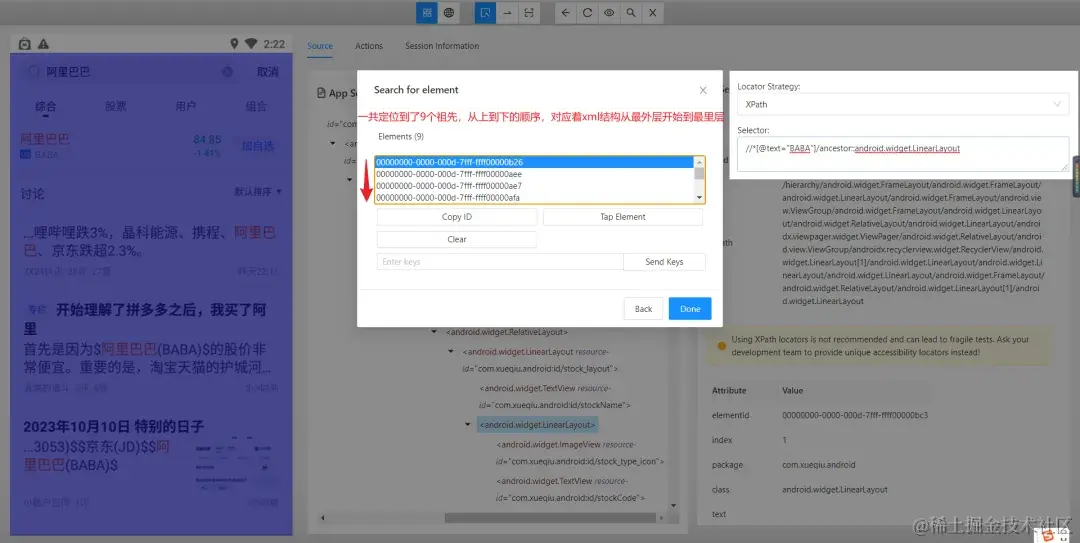Open the 默认排序 sort dropdown
1080x543 pixels.
coord(258,192)
